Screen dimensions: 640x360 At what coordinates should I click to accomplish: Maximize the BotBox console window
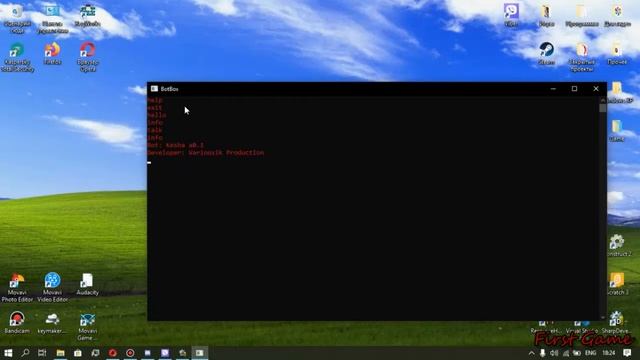[574, 89]
